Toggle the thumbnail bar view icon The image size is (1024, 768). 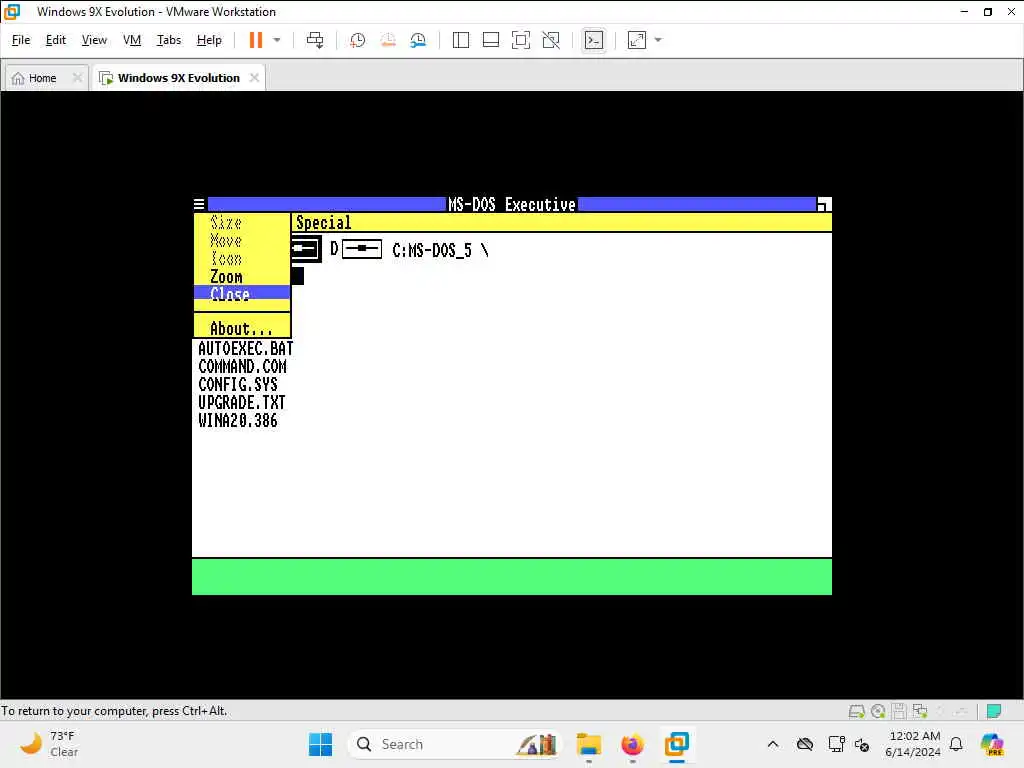490,40
